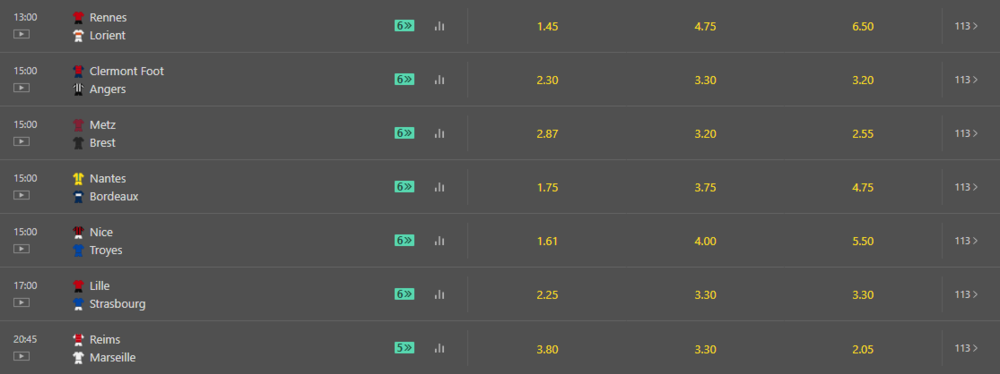Open the bet builder badge for Metz v Brest

[404, 133]
